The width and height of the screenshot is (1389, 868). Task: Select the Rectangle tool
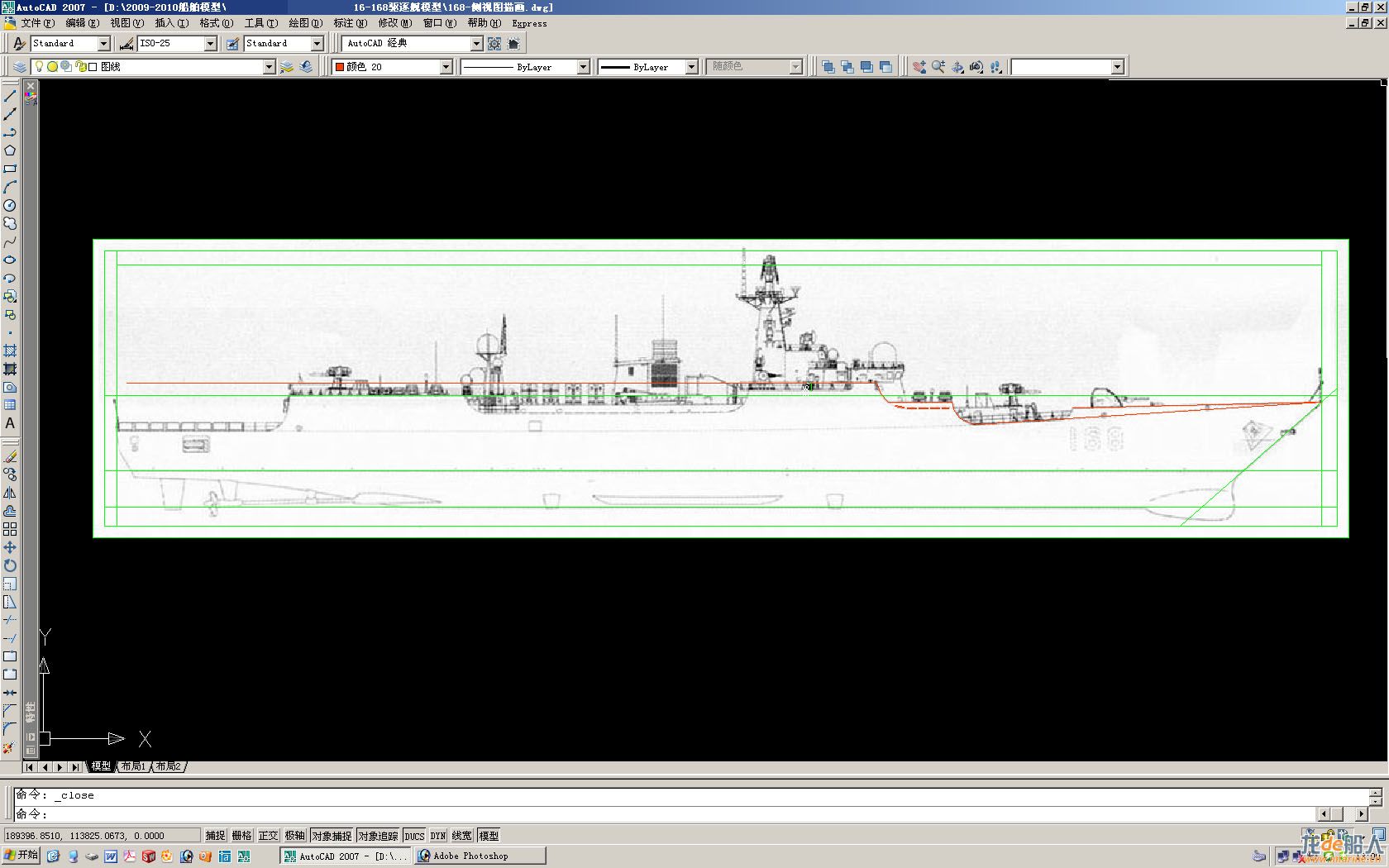(x=10, y=169)
